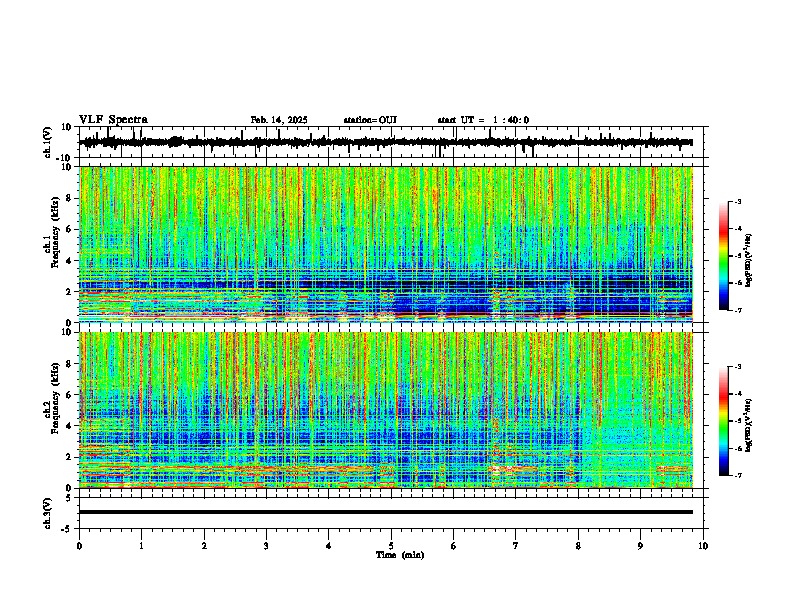Click the ch.1 Frequency (kHz) axis label

tap(51, 232)
